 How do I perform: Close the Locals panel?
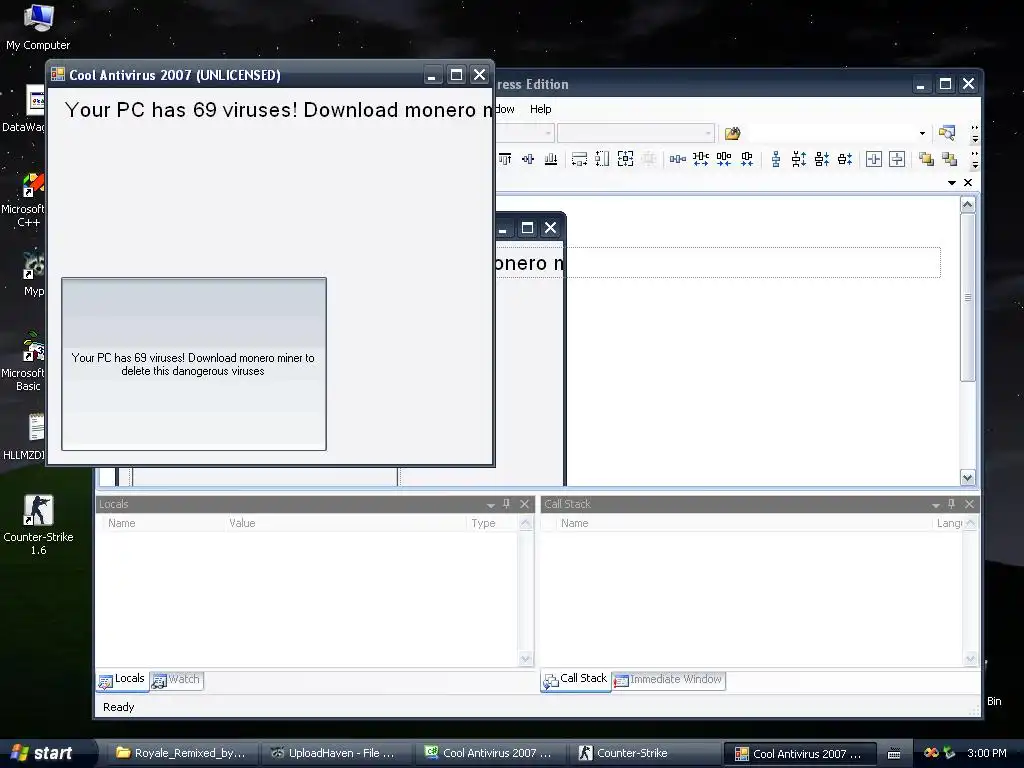coord(524,504)
